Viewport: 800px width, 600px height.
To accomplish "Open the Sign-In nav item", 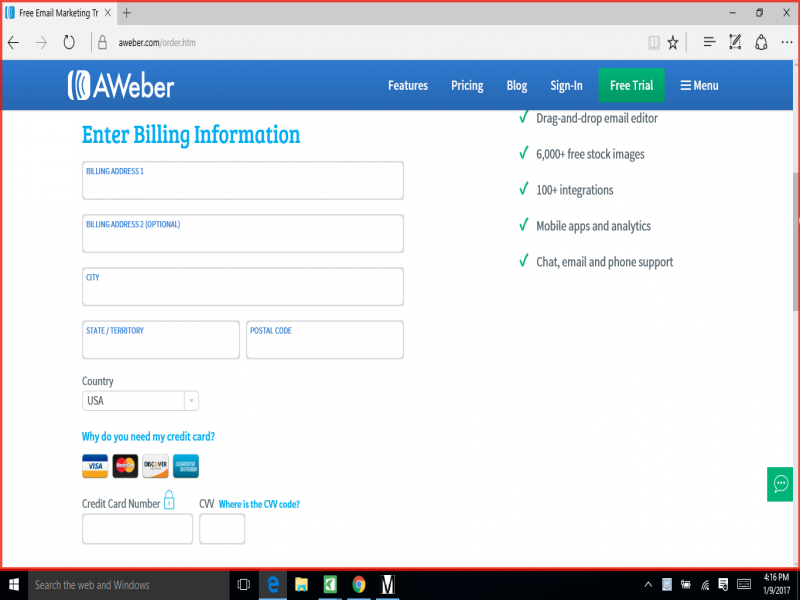I will pos(566,85).
